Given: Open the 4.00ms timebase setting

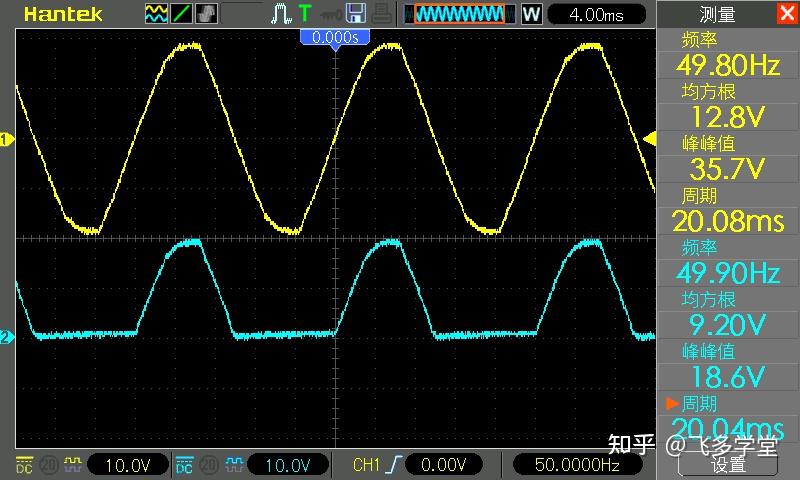Looking at the screenshot, I should pyautogui.click(x=596, y=14).
